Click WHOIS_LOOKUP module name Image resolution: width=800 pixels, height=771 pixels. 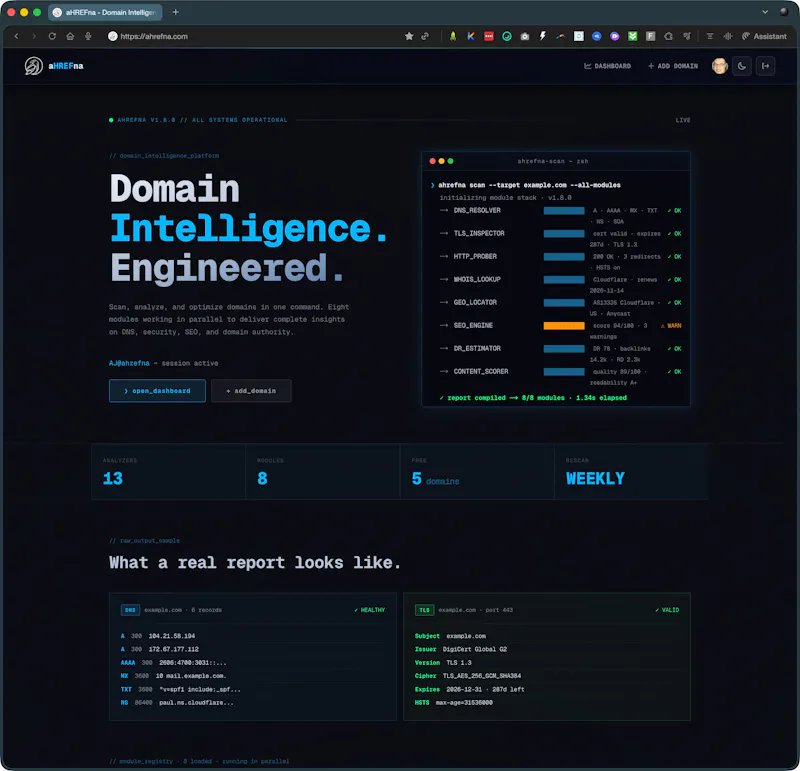[x=477, y=279]
